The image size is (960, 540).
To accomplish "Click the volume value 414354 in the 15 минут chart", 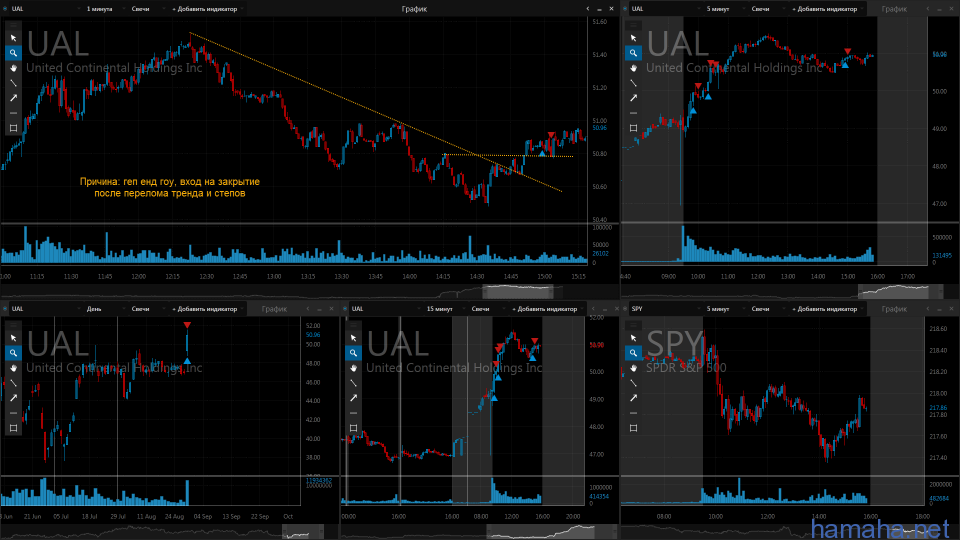I will point(599,496).
